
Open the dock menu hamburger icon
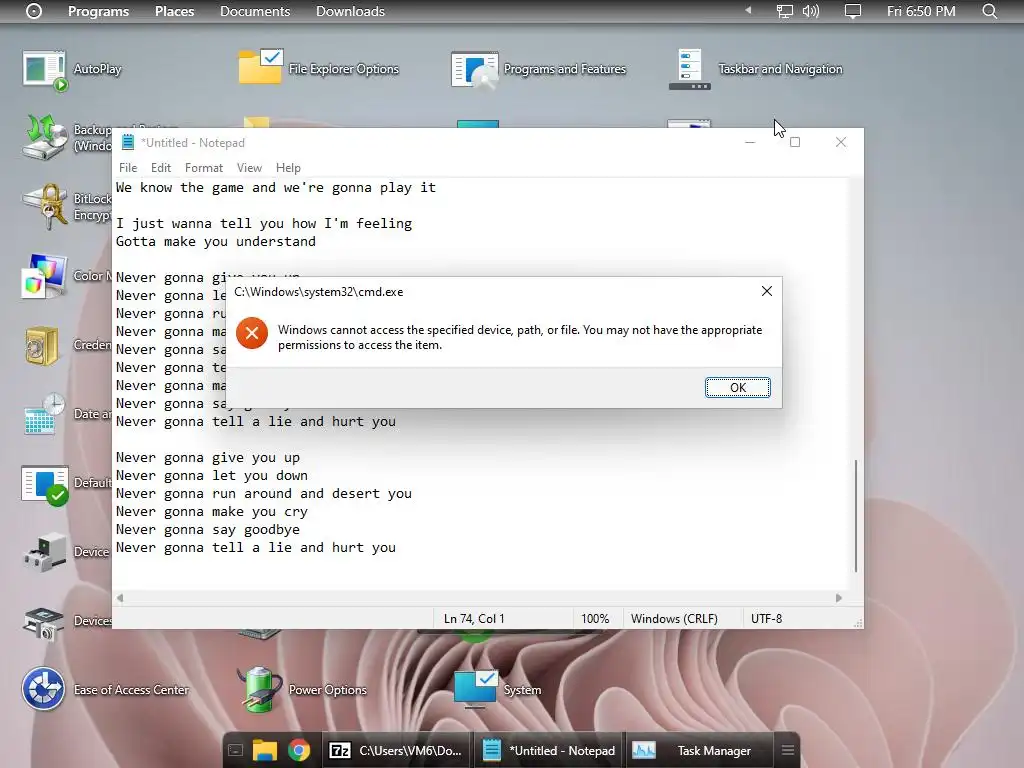tap(788, 750)
